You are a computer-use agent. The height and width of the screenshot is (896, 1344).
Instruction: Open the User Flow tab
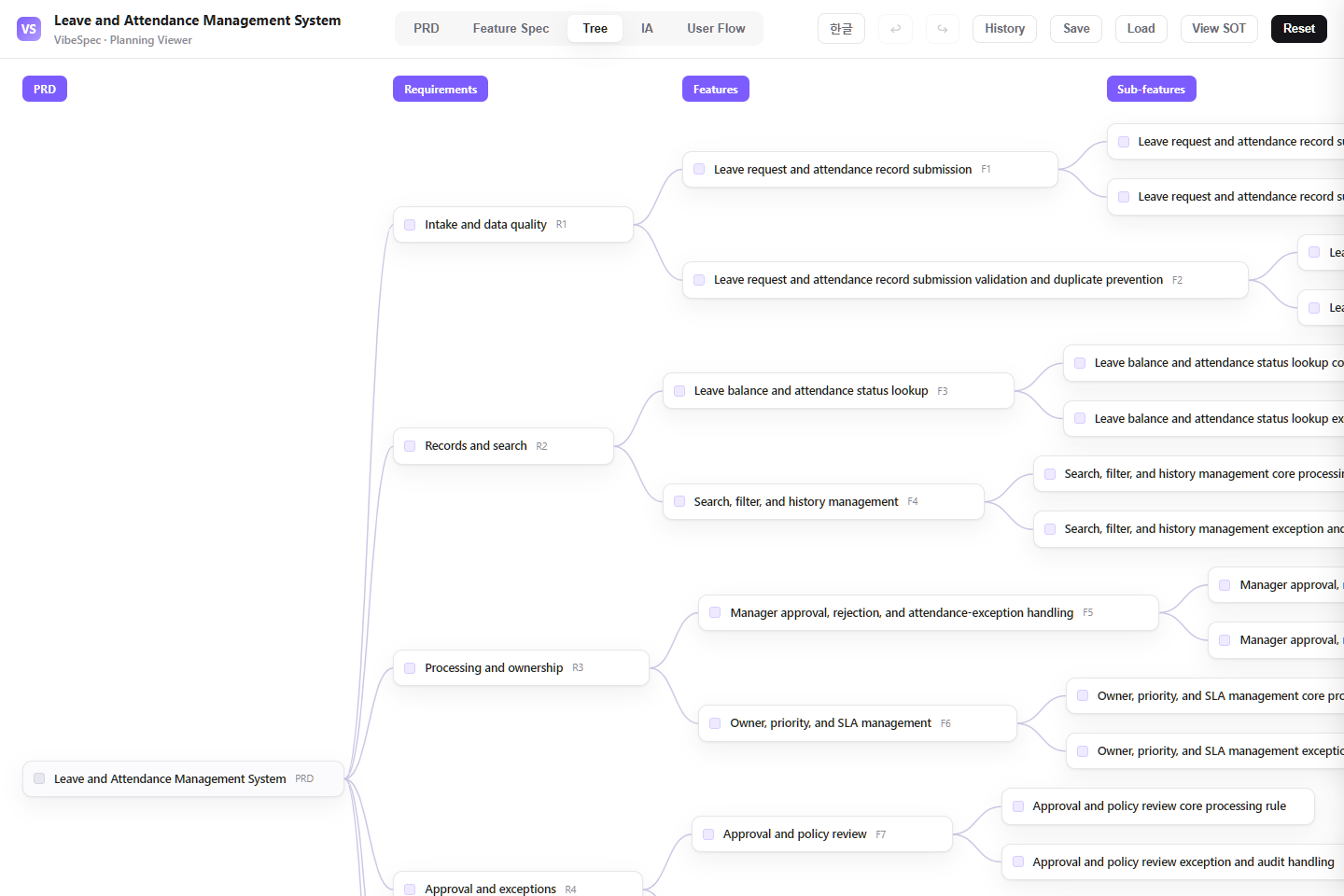(x=716, y=29)
